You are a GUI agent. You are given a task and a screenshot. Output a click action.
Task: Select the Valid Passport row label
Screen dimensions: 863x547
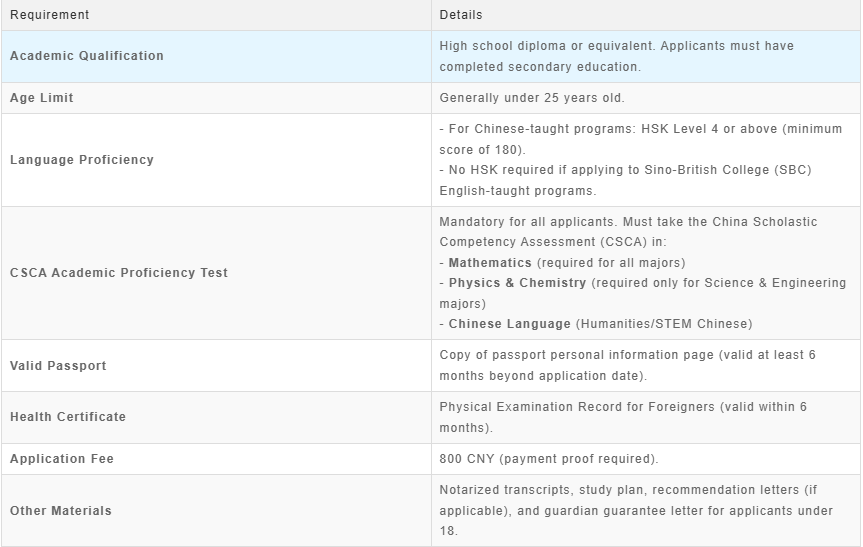click(58, 366)
